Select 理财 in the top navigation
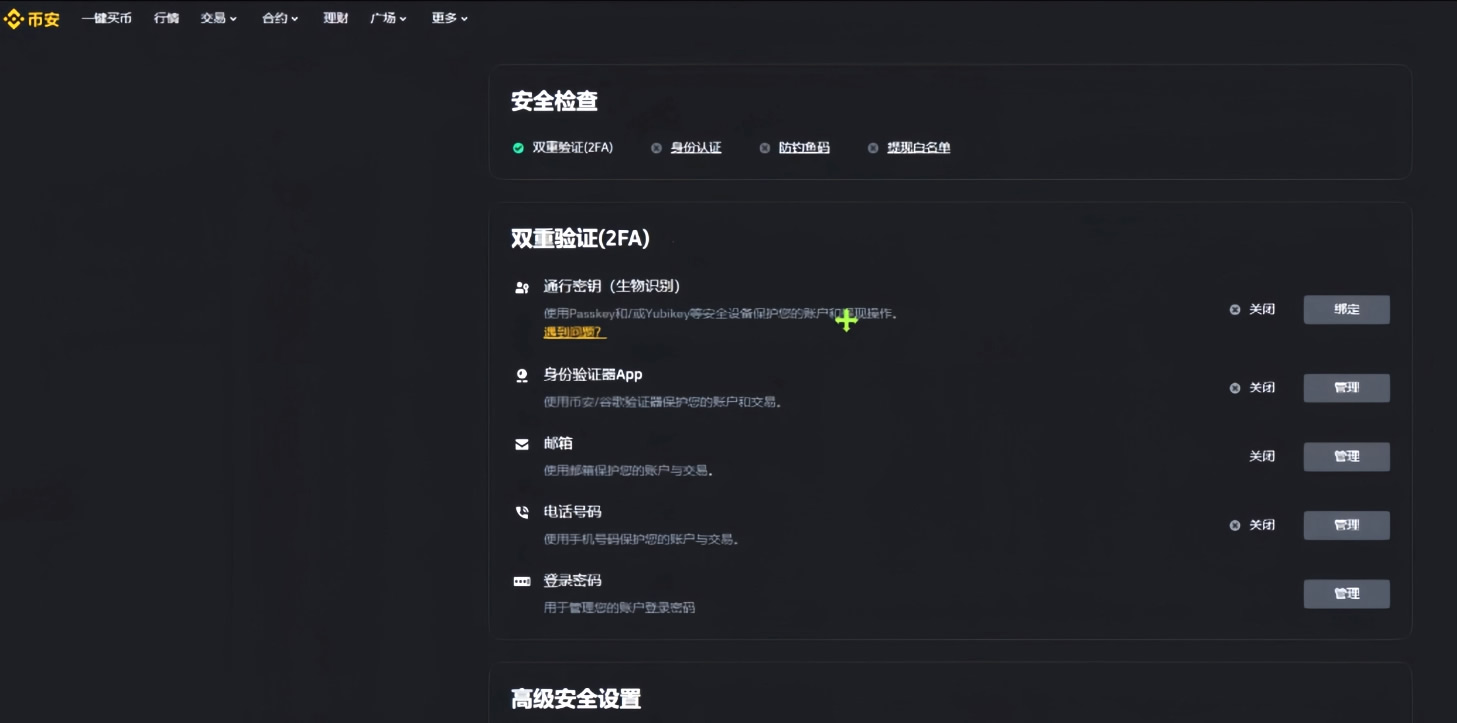The image size is (1457, 723). point(335,17)
